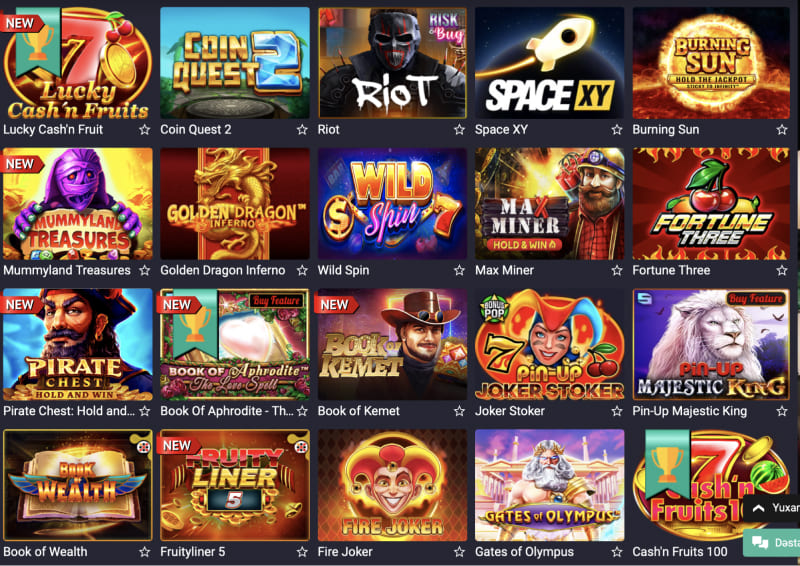This screenshot has height=566, width=800.
Task: Click the star icon beside Max Miner
Action: pos(617,270)
